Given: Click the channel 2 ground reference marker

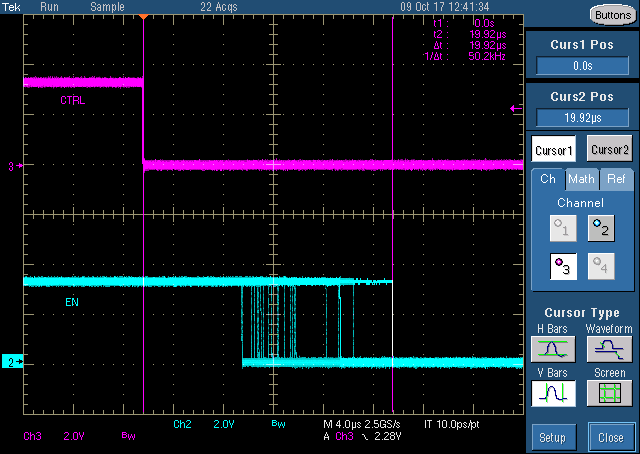Looking at the screenshot, I should pos(13,362).
